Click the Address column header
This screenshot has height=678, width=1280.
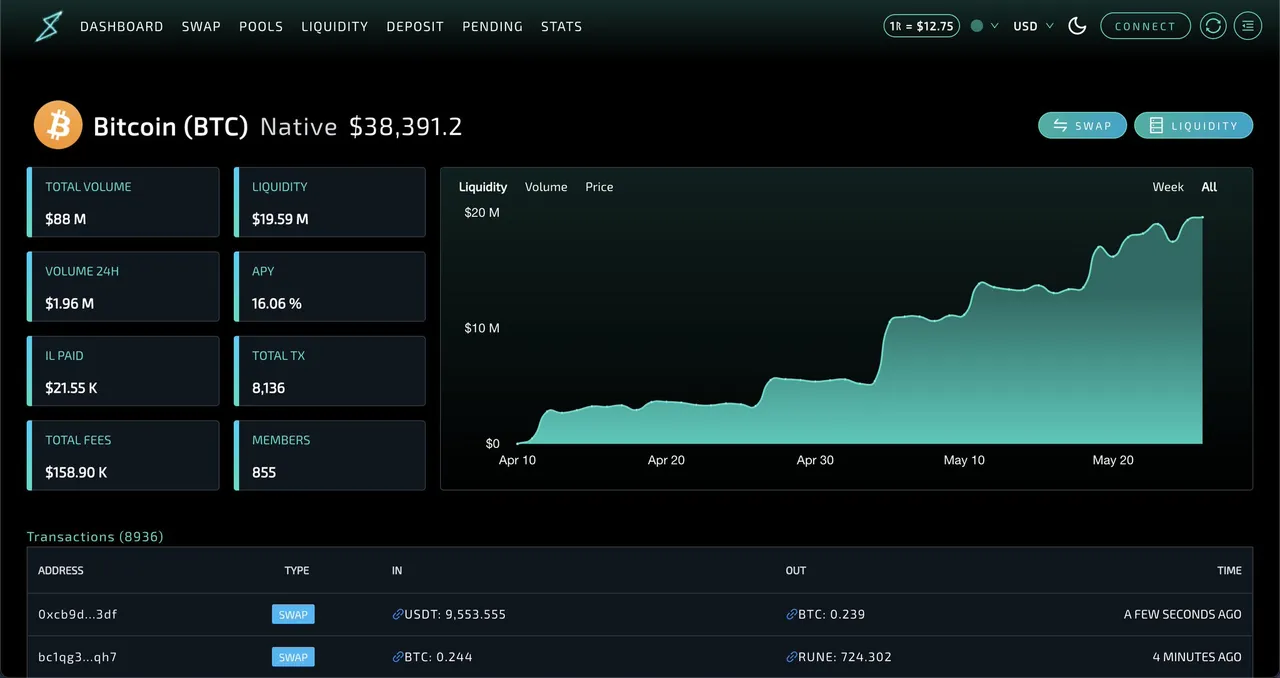click(x=61, y=571)
